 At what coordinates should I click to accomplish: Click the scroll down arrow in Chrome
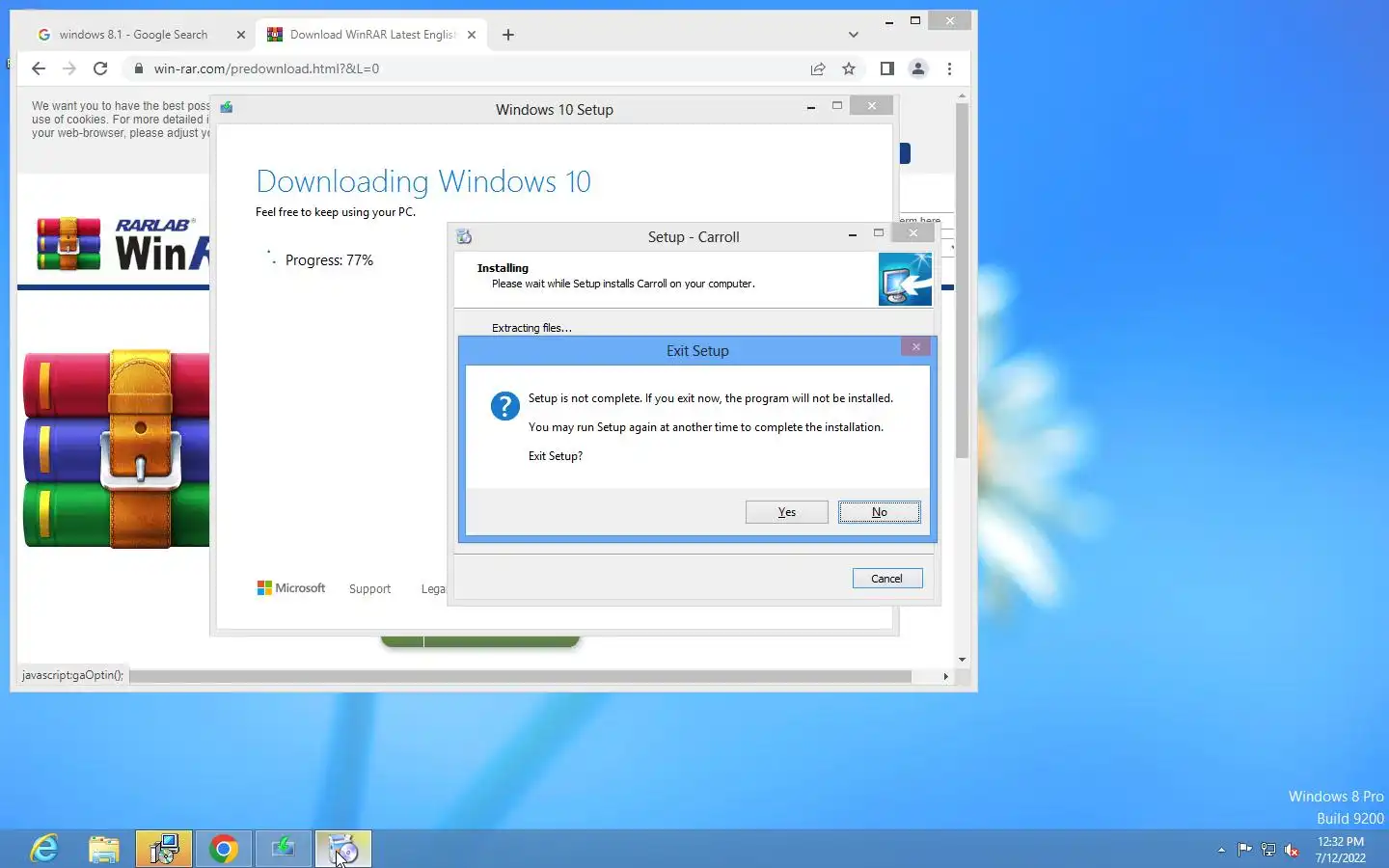[x=962, y=660]
